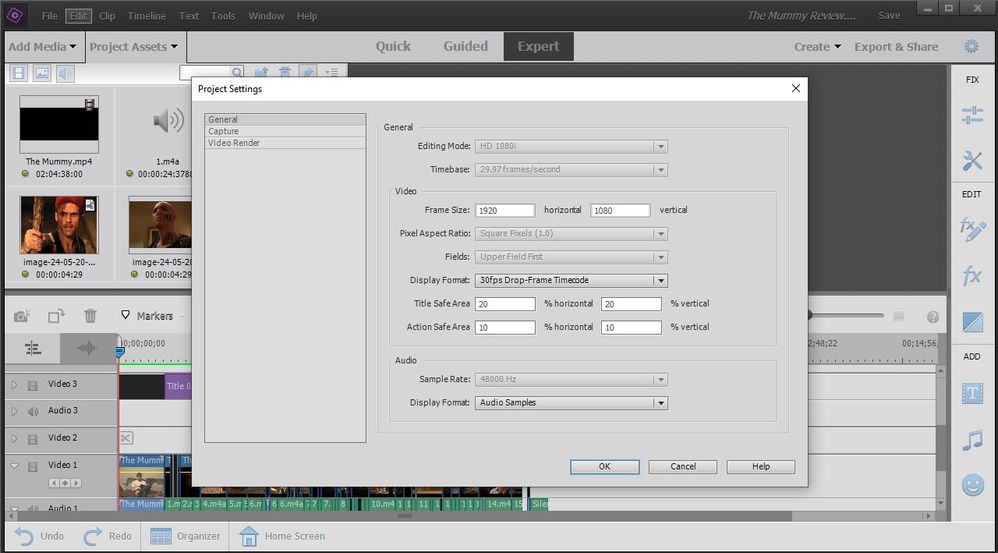This screenshot has width=998, height=553.
Task: Open the Markers dropdown
Action: click(x=155, y=316)
